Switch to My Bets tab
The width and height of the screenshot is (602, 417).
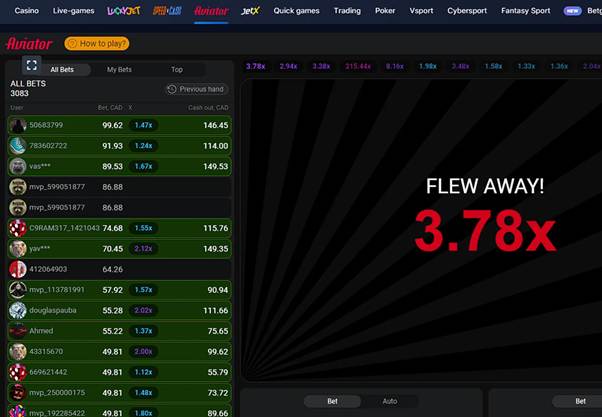pyautogui.click(x=119, y=70)
